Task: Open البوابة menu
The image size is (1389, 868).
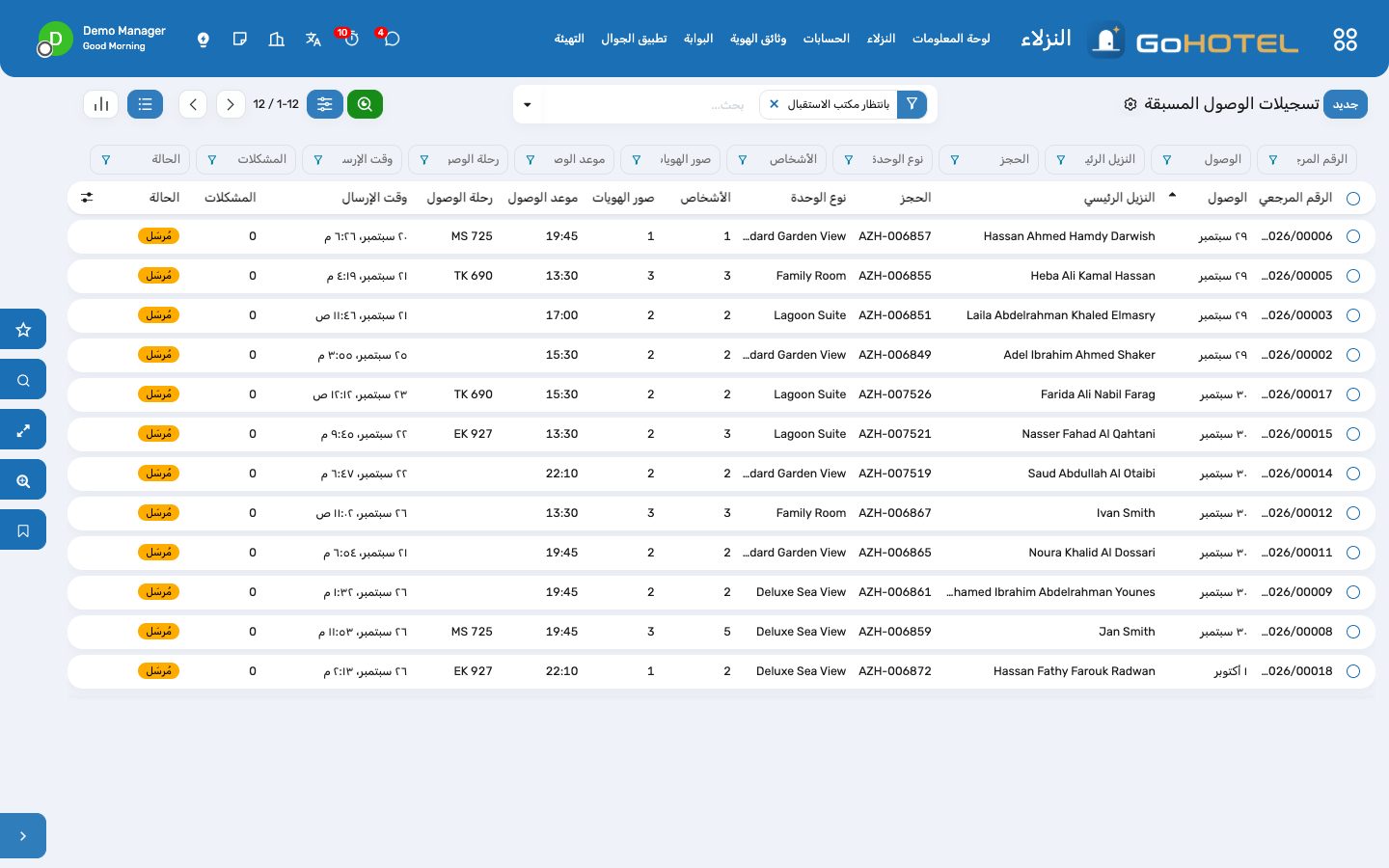Action: pyautogui.click(x=698, y=39)
